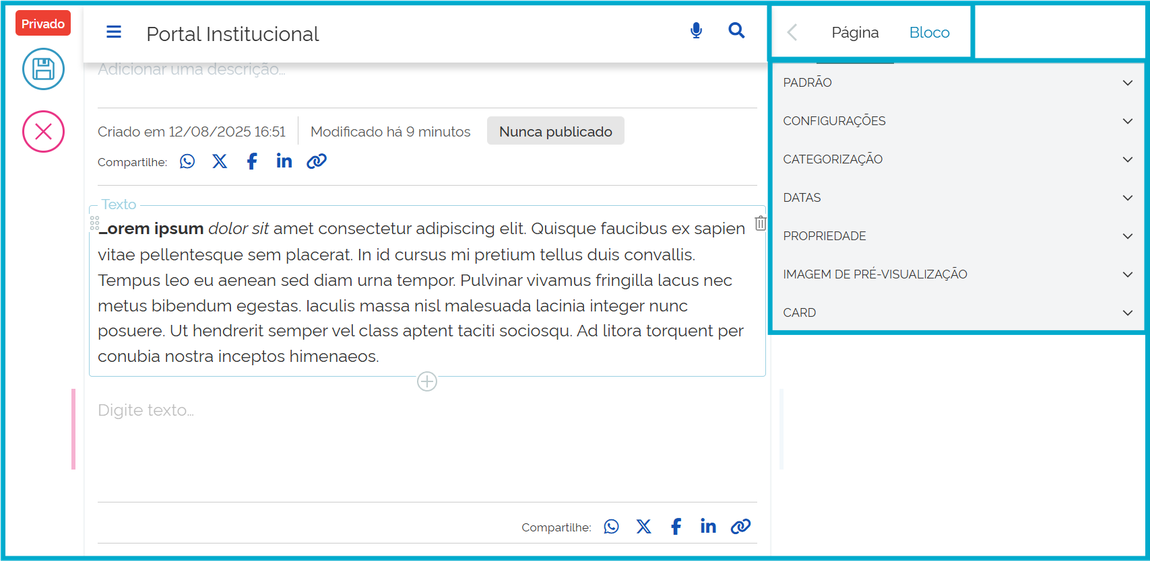Click the Nunca publicado badge
Image resolution: width=1150 pixels, height=561 pixels.
point(555,132)
